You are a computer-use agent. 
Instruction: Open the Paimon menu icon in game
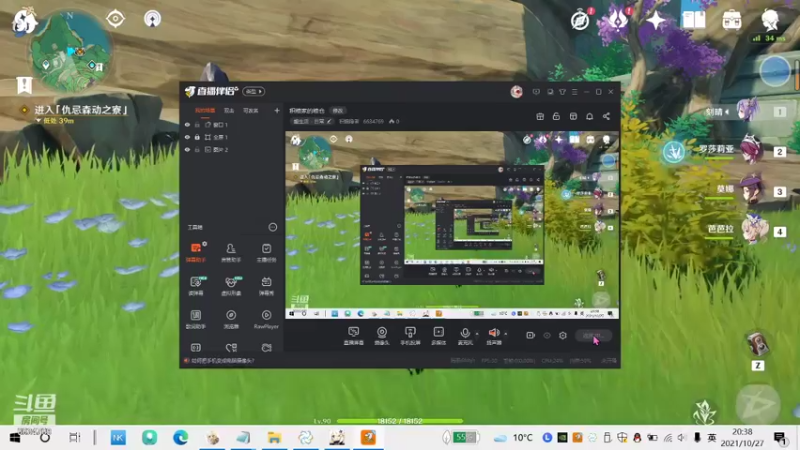pyautogui.click(x=23, y=21)
